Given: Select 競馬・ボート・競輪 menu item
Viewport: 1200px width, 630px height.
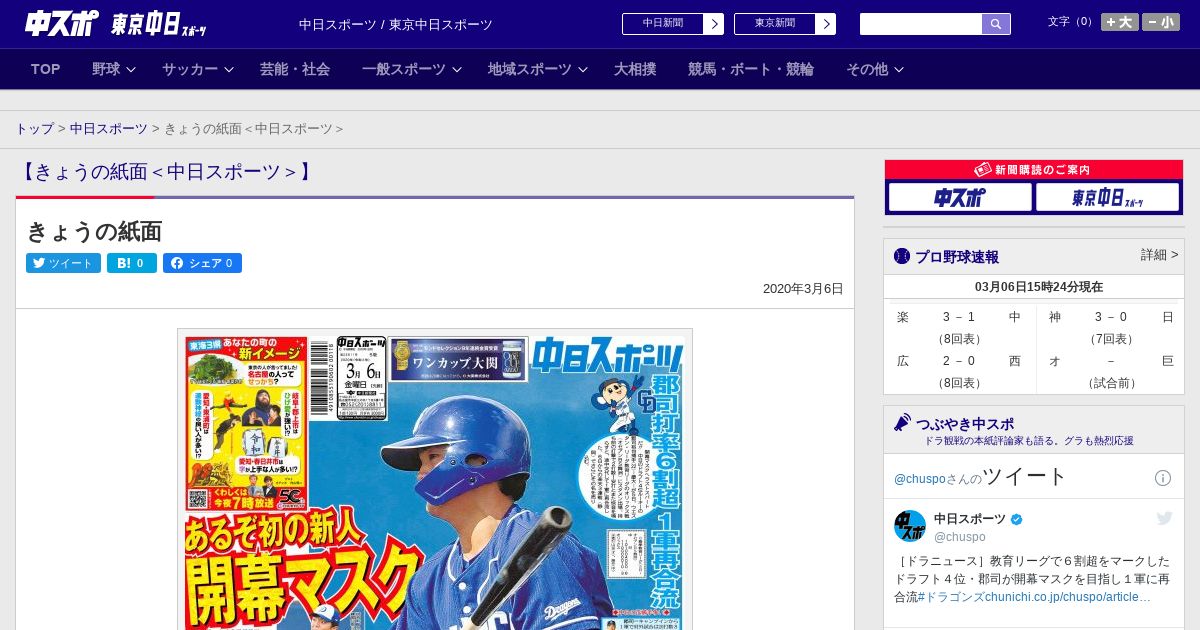Looking at the screenshot, I should click(x=751, y=69).
